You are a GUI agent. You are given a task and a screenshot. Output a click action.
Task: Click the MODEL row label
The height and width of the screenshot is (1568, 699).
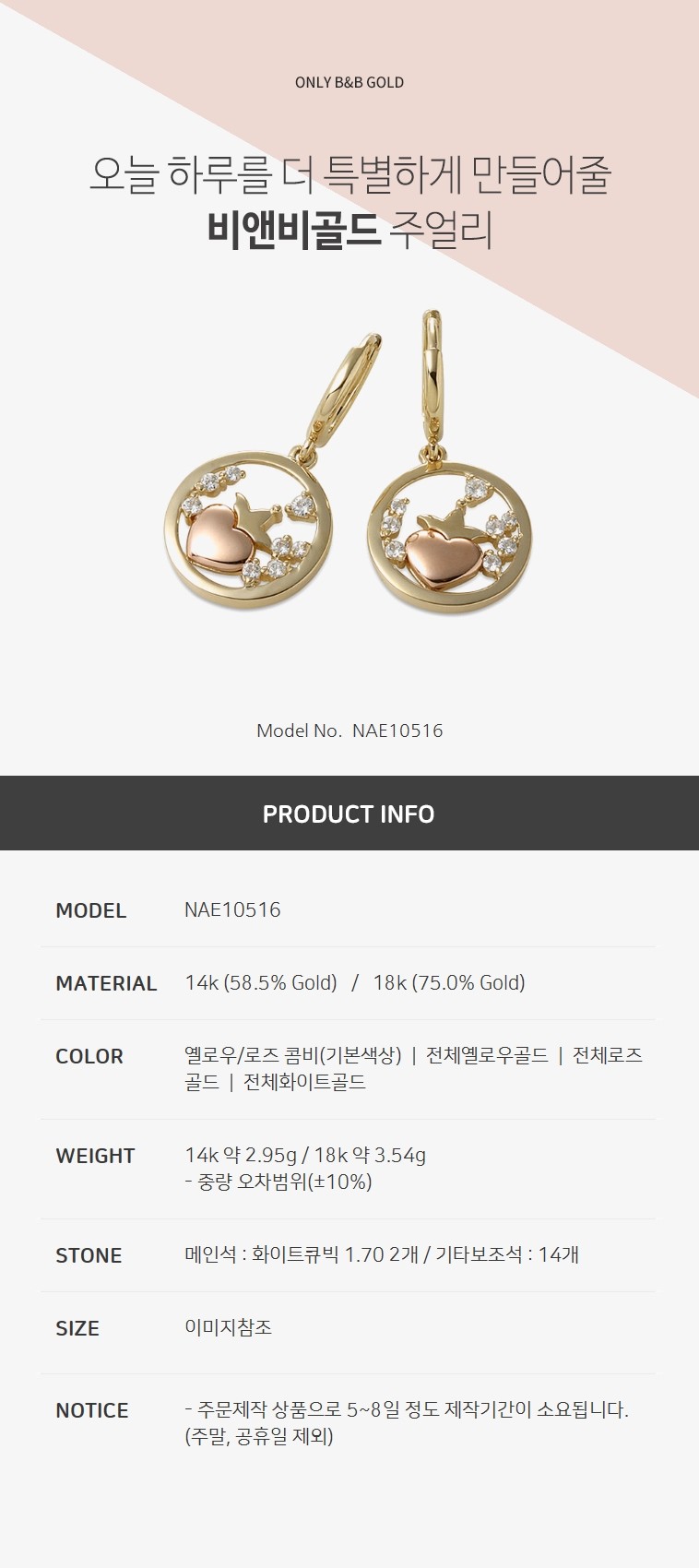(91, 910)
